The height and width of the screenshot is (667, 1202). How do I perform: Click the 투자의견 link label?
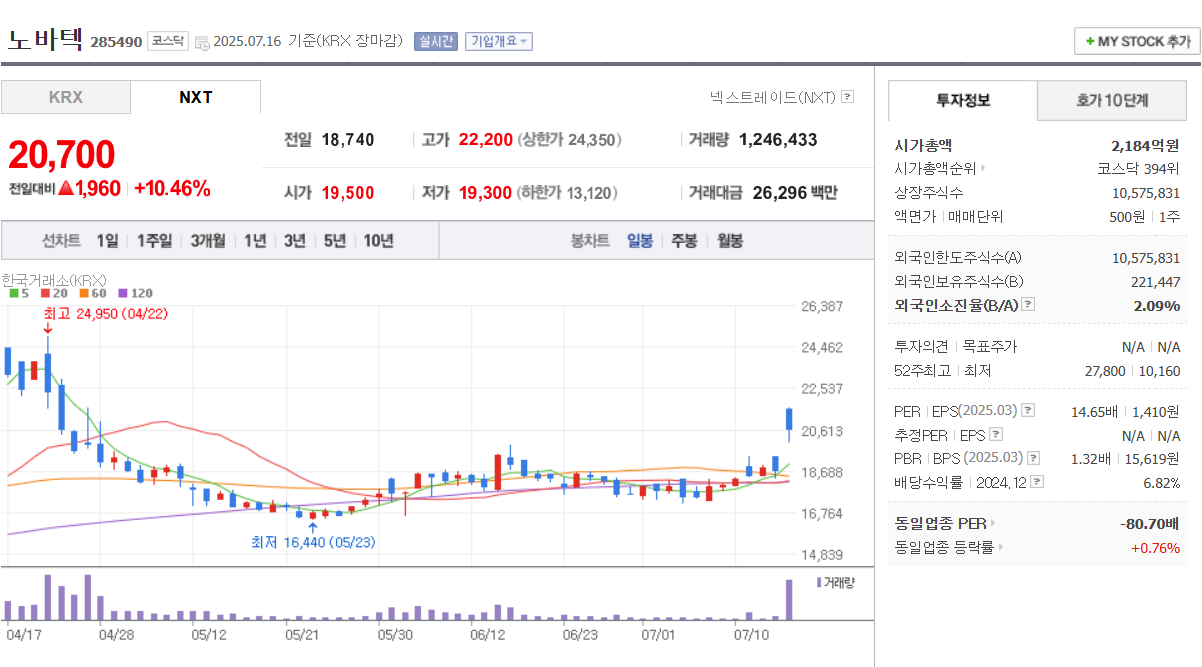(920, 347)
